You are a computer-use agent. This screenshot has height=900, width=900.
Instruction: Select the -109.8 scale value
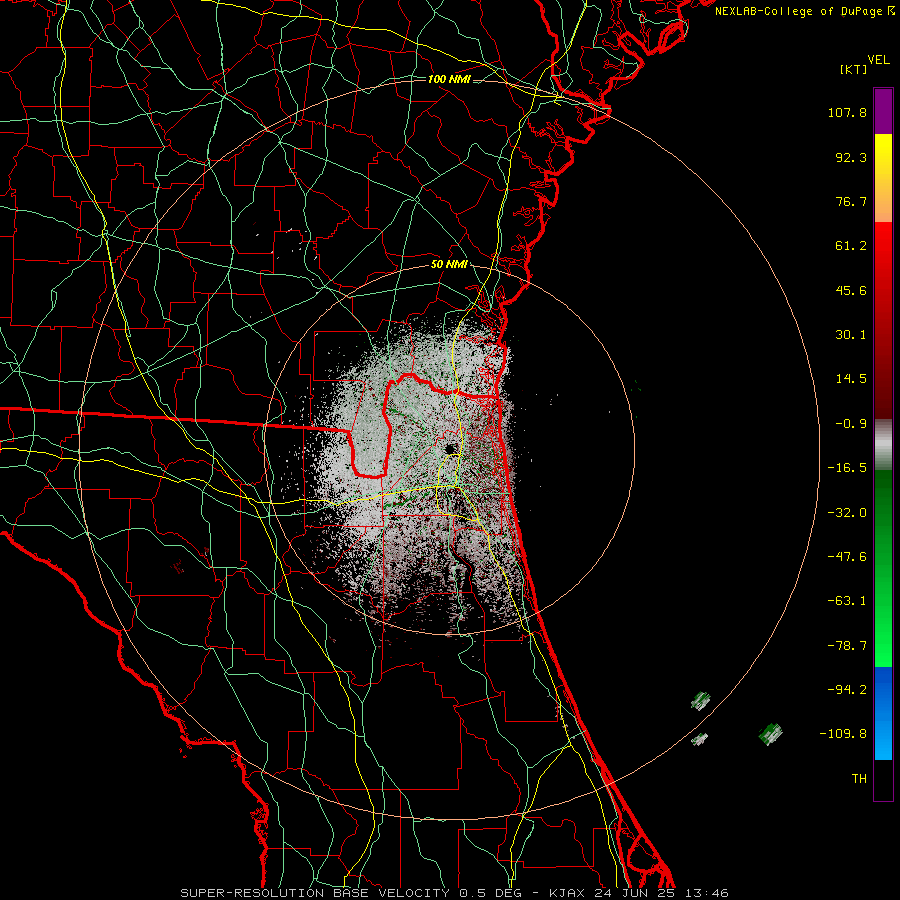pos(843,734)
